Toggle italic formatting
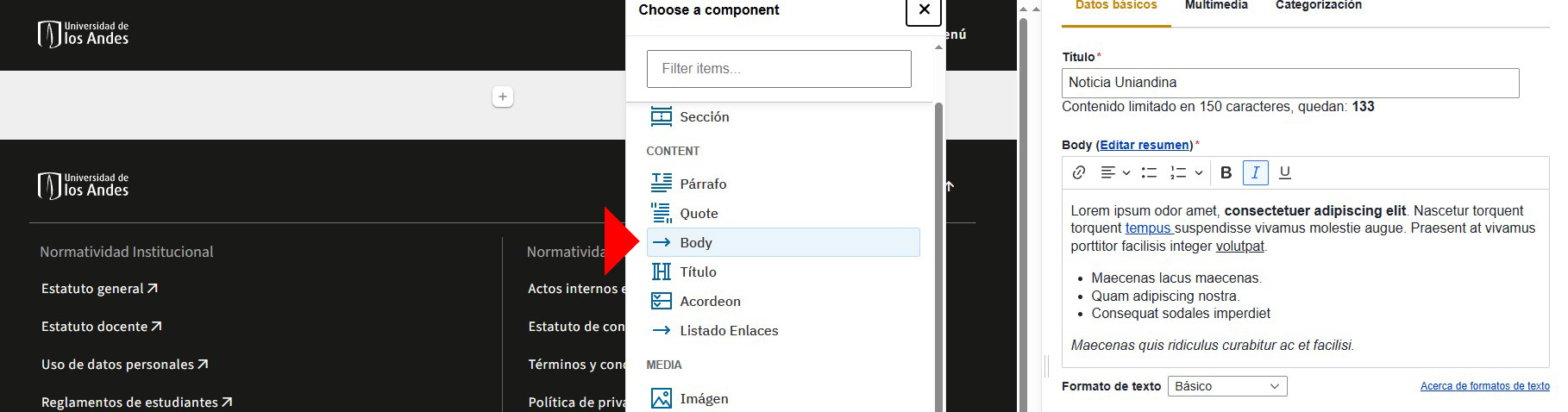The image size is (1568, 412). coord(1255,172)
